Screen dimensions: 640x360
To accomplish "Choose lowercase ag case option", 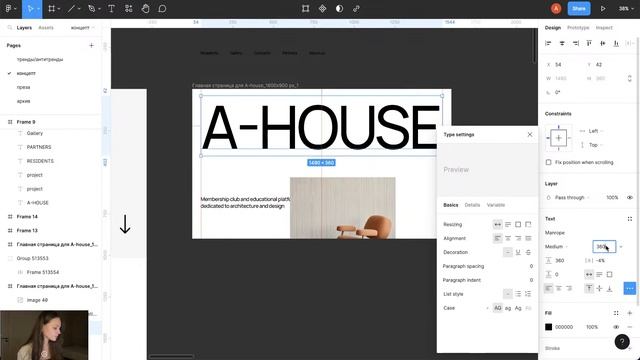I will coord(508,308).
